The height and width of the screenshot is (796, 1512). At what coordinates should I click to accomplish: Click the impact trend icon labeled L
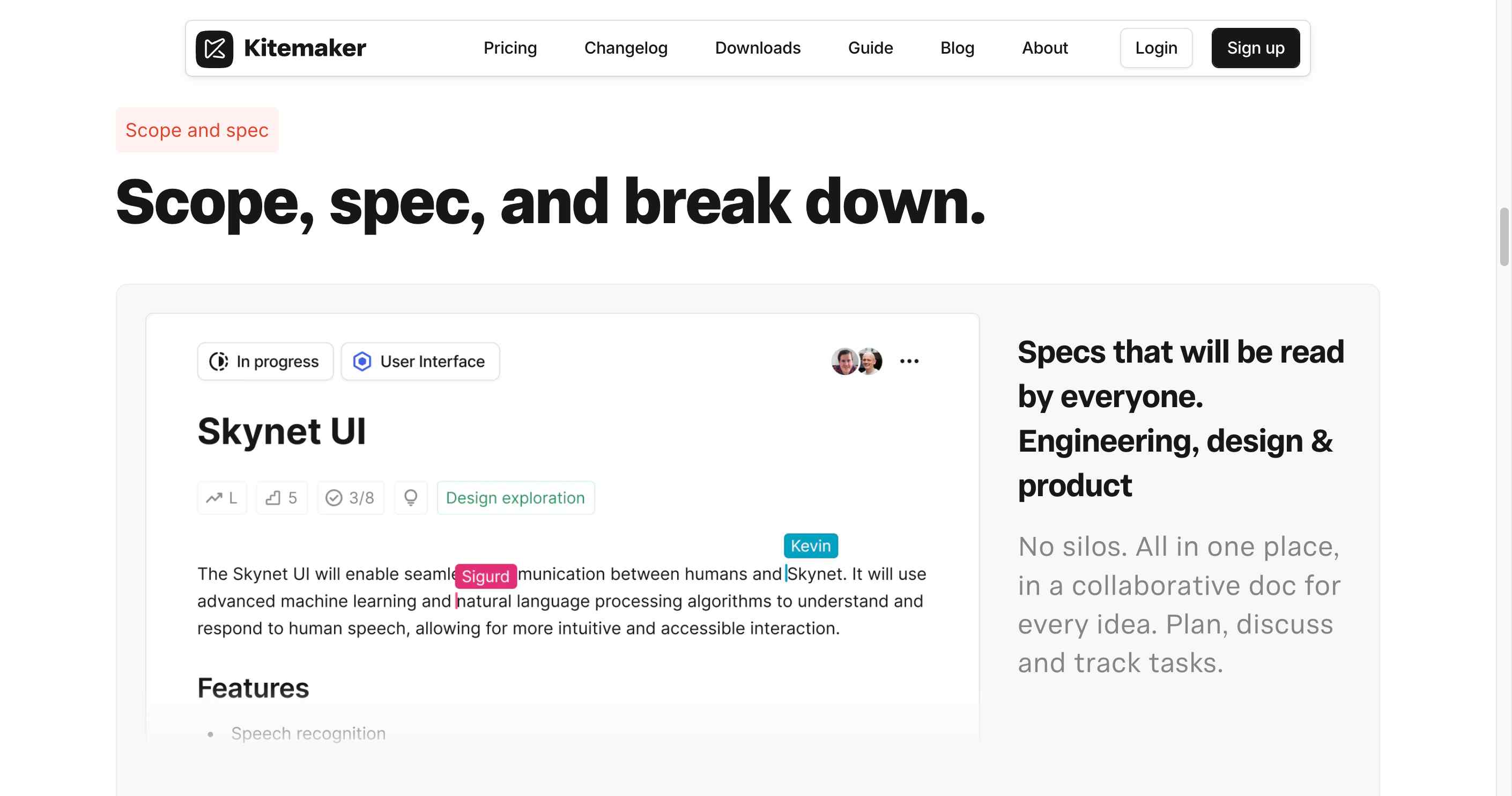point(214,498)
